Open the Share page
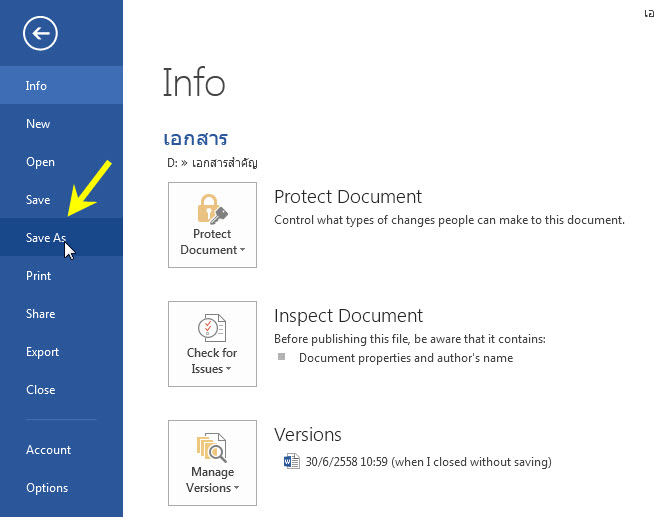 coord(61,314)
